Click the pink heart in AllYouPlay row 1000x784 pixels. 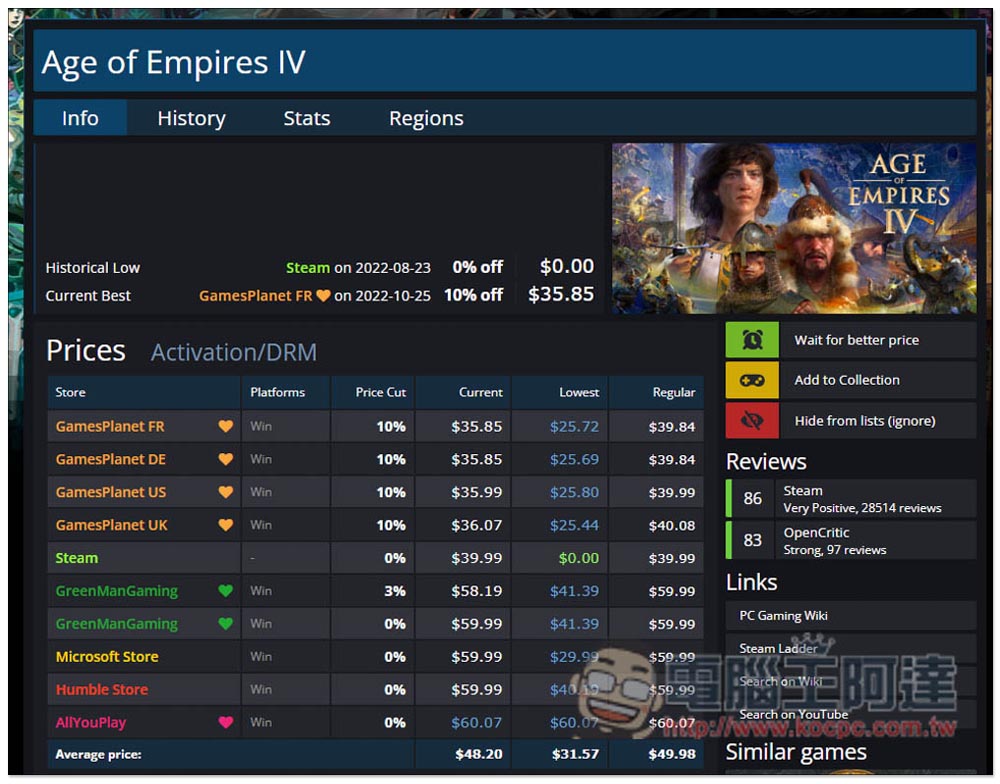point(225,722)
